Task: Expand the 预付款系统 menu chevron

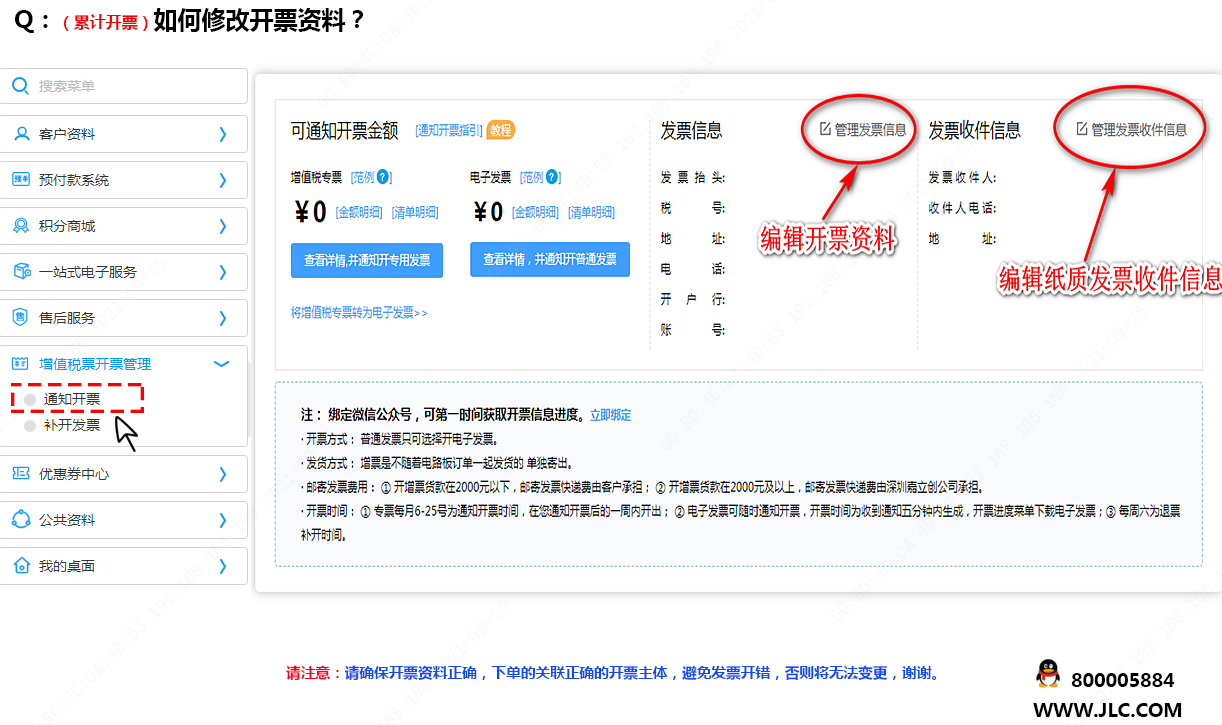Action: click(x=223, y=180)
